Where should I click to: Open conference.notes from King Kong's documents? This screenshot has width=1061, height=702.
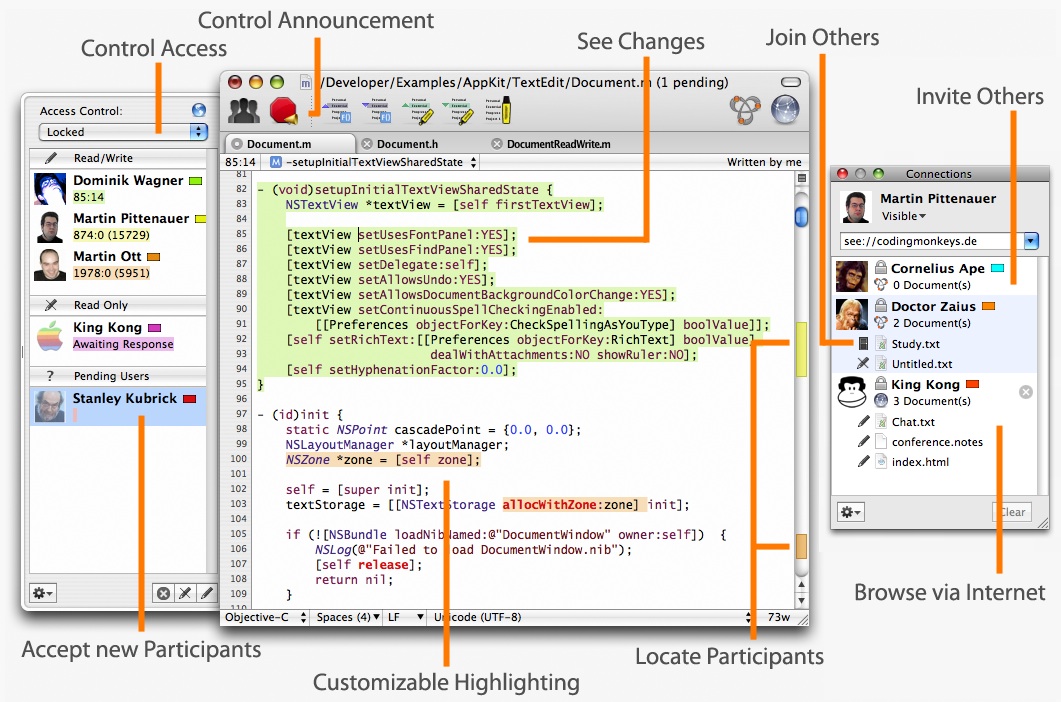[937, 442]
